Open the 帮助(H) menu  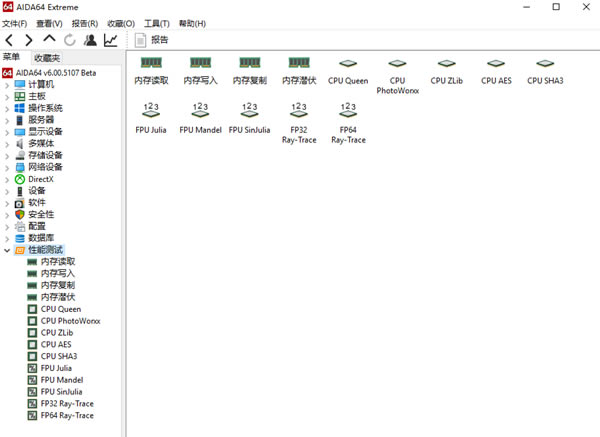[192, 23]
